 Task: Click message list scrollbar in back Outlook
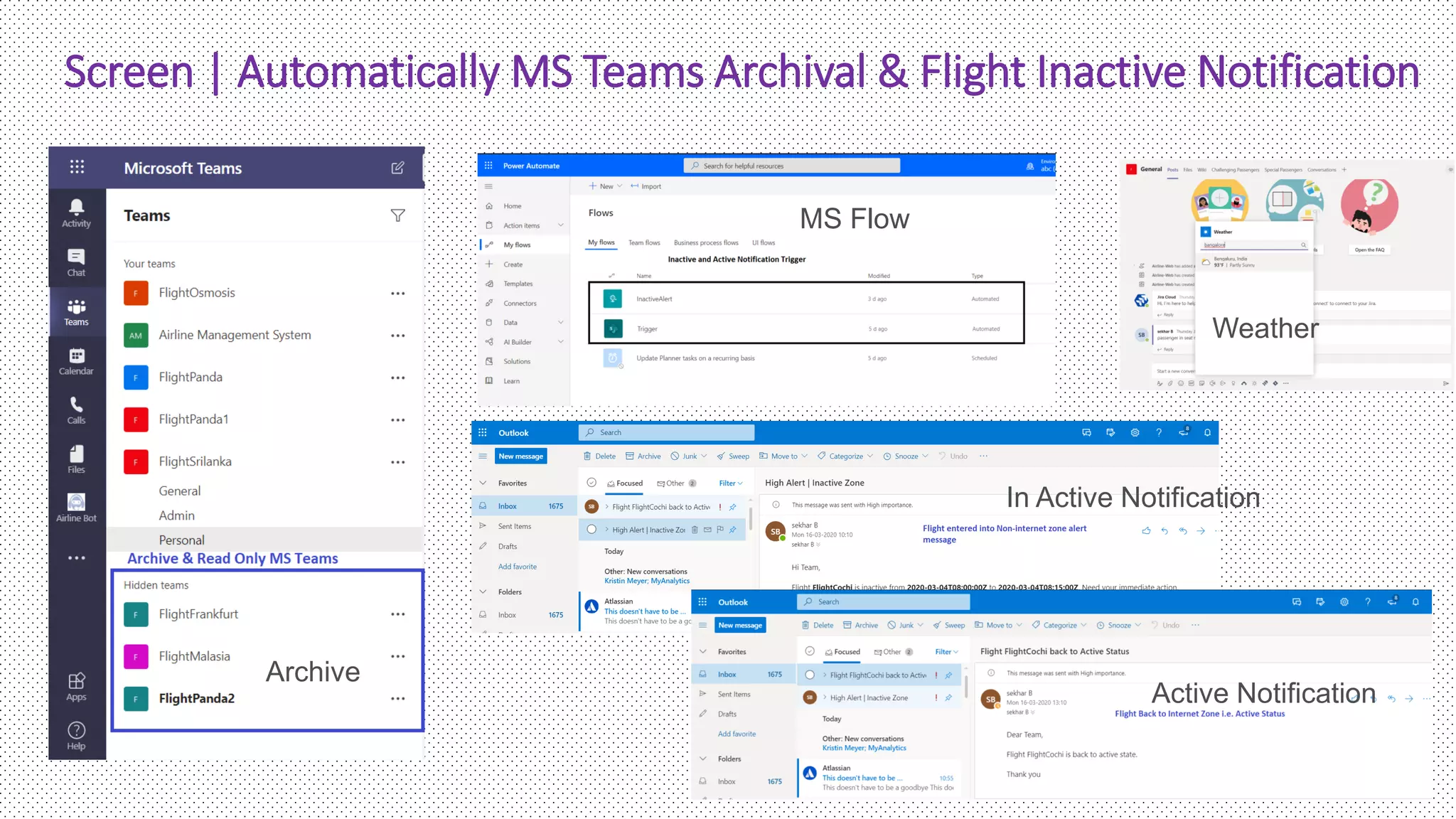(x=750, y=519)
